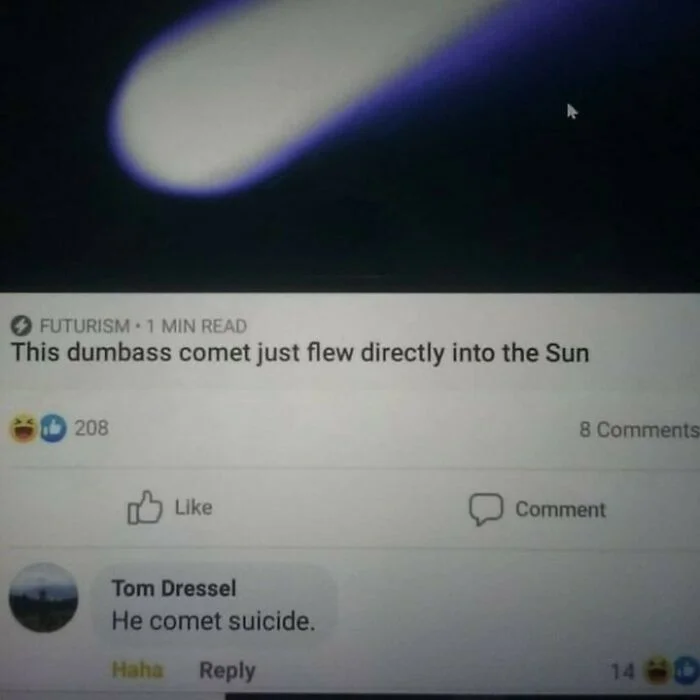Reply to Tom Dressel's comment
Viewport: 700px width, 700px height.
pyautogui.click(x=227, y=670)
